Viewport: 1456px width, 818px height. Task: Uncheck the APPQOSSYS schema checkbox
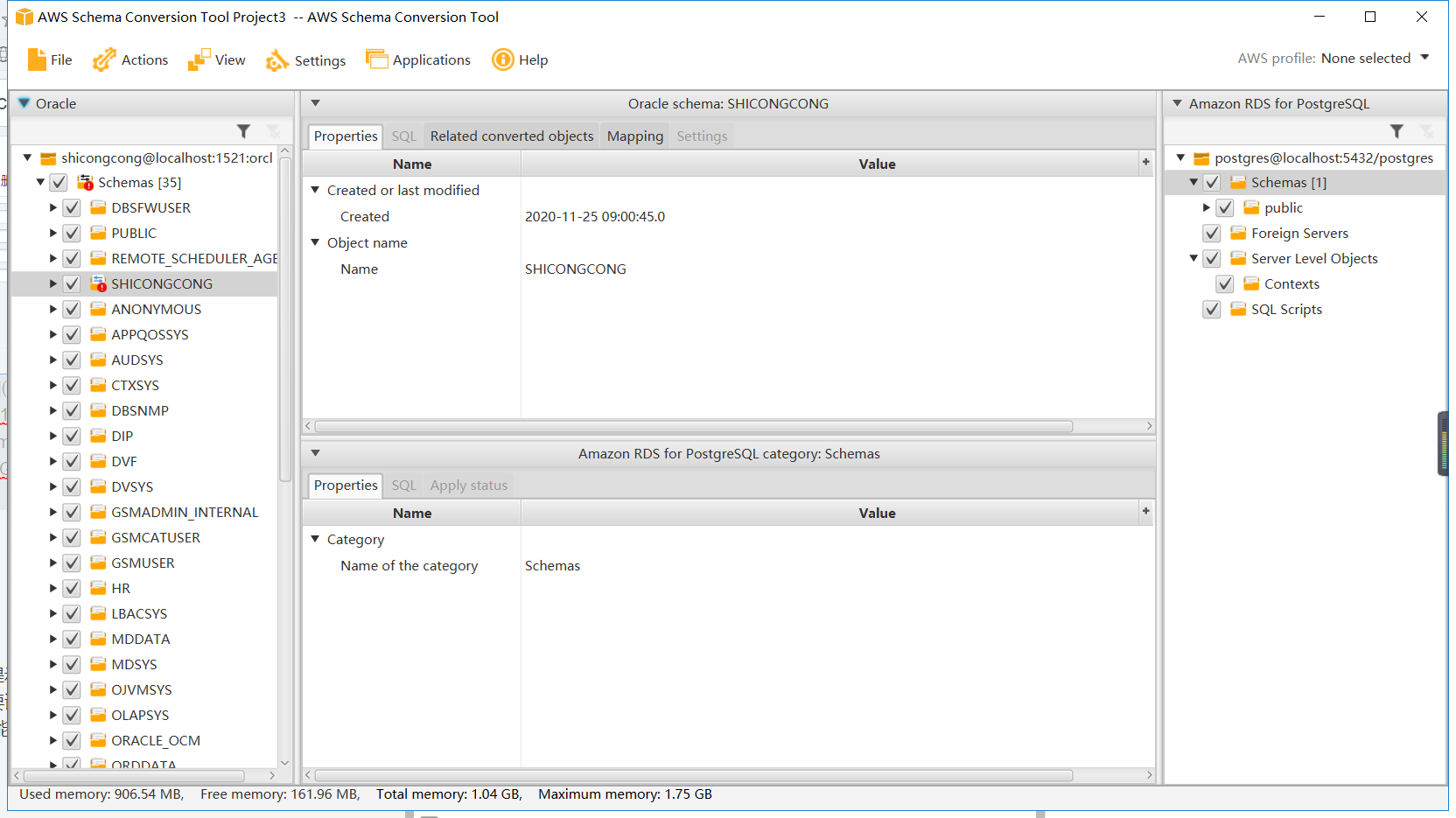point(72,335)
